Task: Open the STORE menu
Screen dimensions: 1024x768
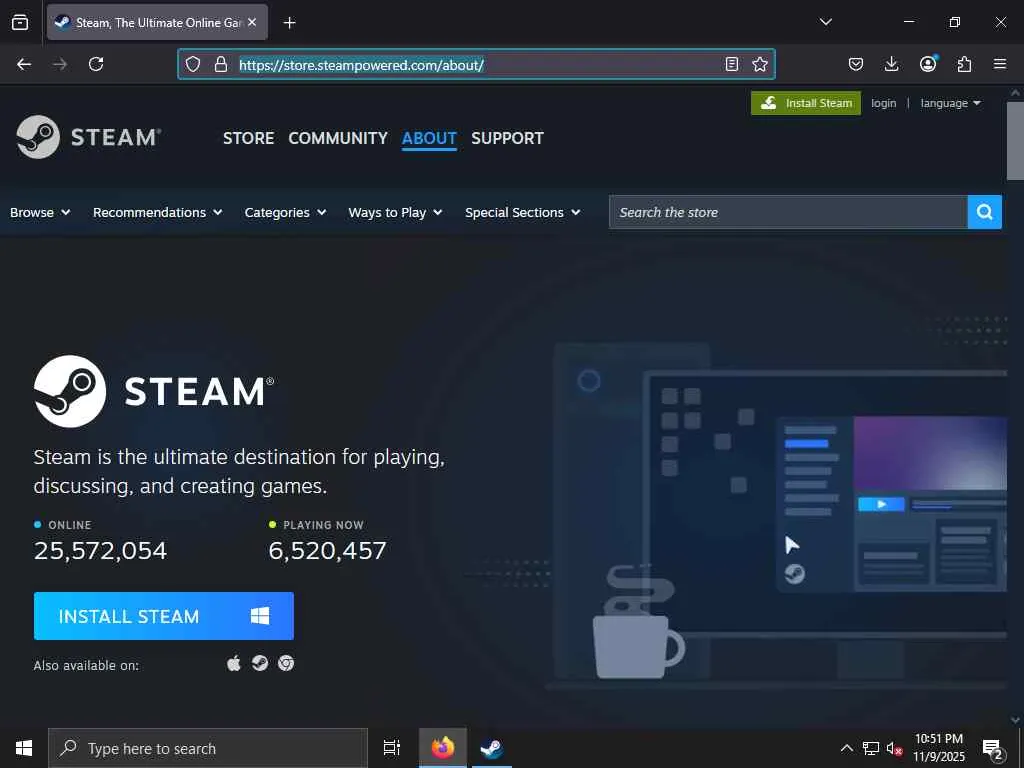Action: click(249, 138)
